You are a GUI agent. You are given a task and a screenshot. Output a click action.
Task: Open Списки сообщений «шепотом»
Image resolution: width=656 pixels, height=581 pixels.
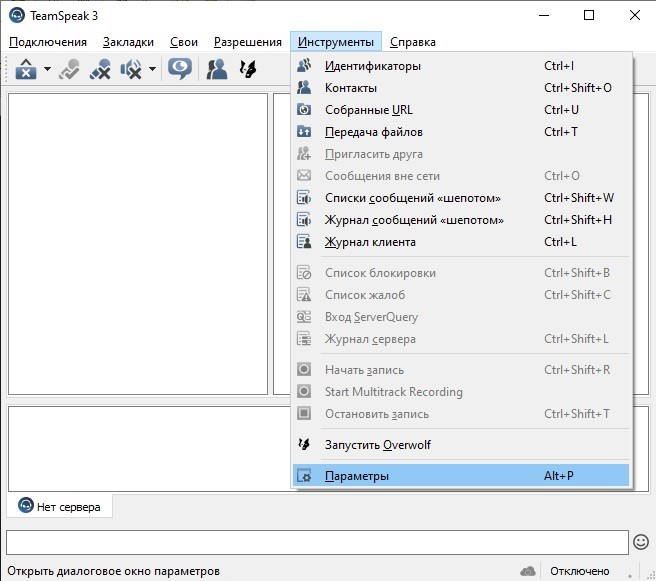tap(461, 198)
